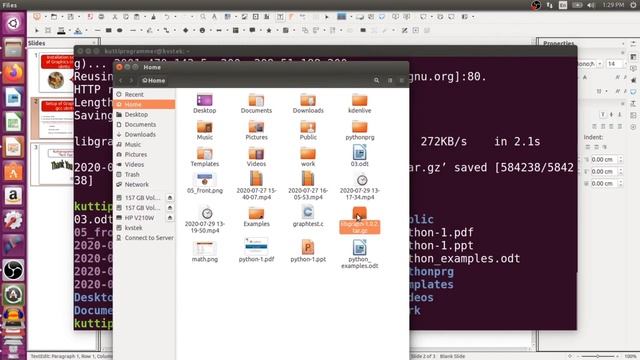The width and height of the screenshot is (640, 360).
Task: Select the 03.odt document
Action: pos(360,156)
